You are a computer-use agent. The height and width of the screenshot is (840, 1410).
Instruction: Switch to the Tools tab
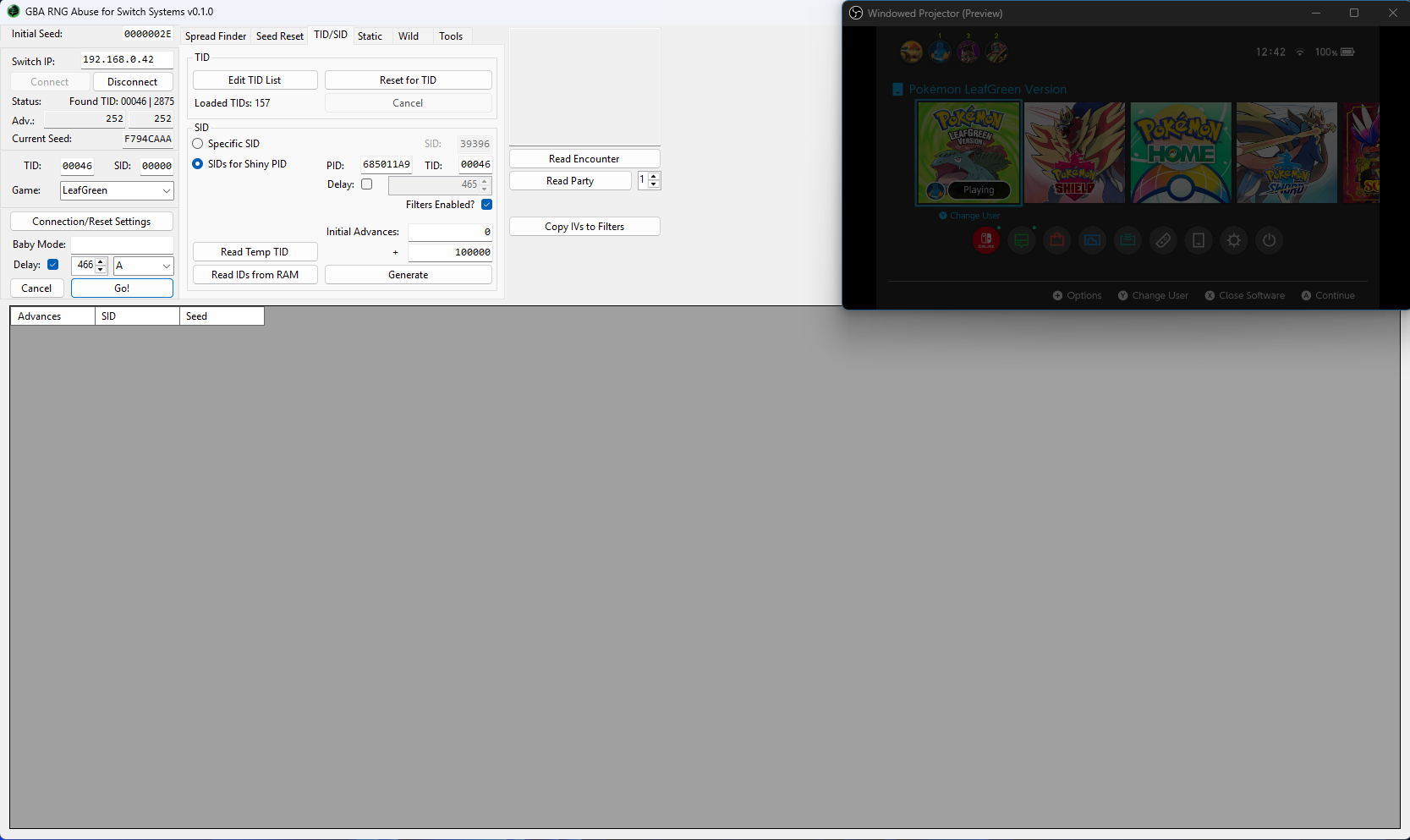(451, 36)
